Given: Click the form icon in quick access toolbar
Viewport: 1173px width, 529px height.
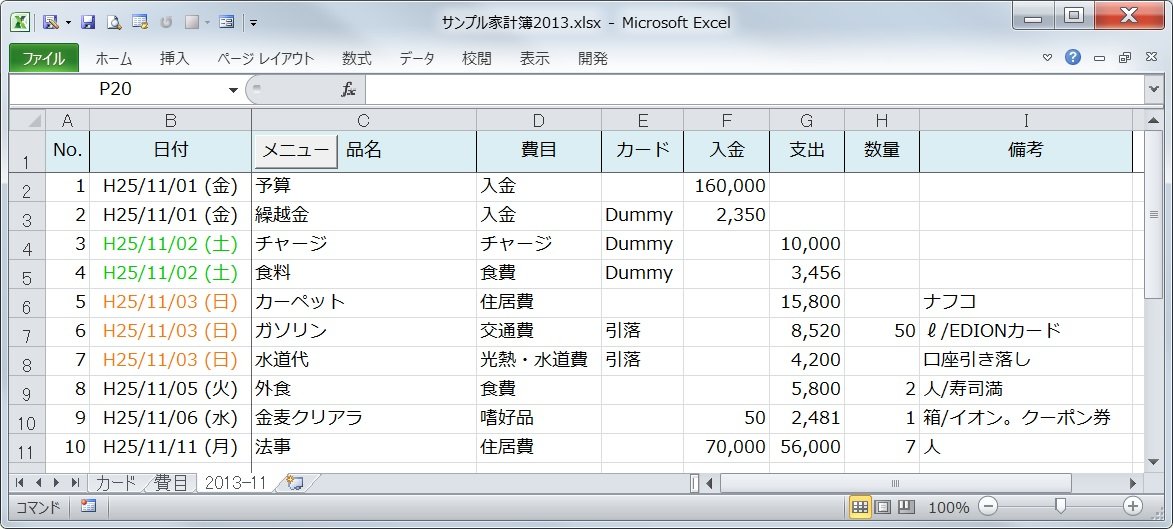Looking at the screenshot, I should pyautogui.click(x=227, y=22).
